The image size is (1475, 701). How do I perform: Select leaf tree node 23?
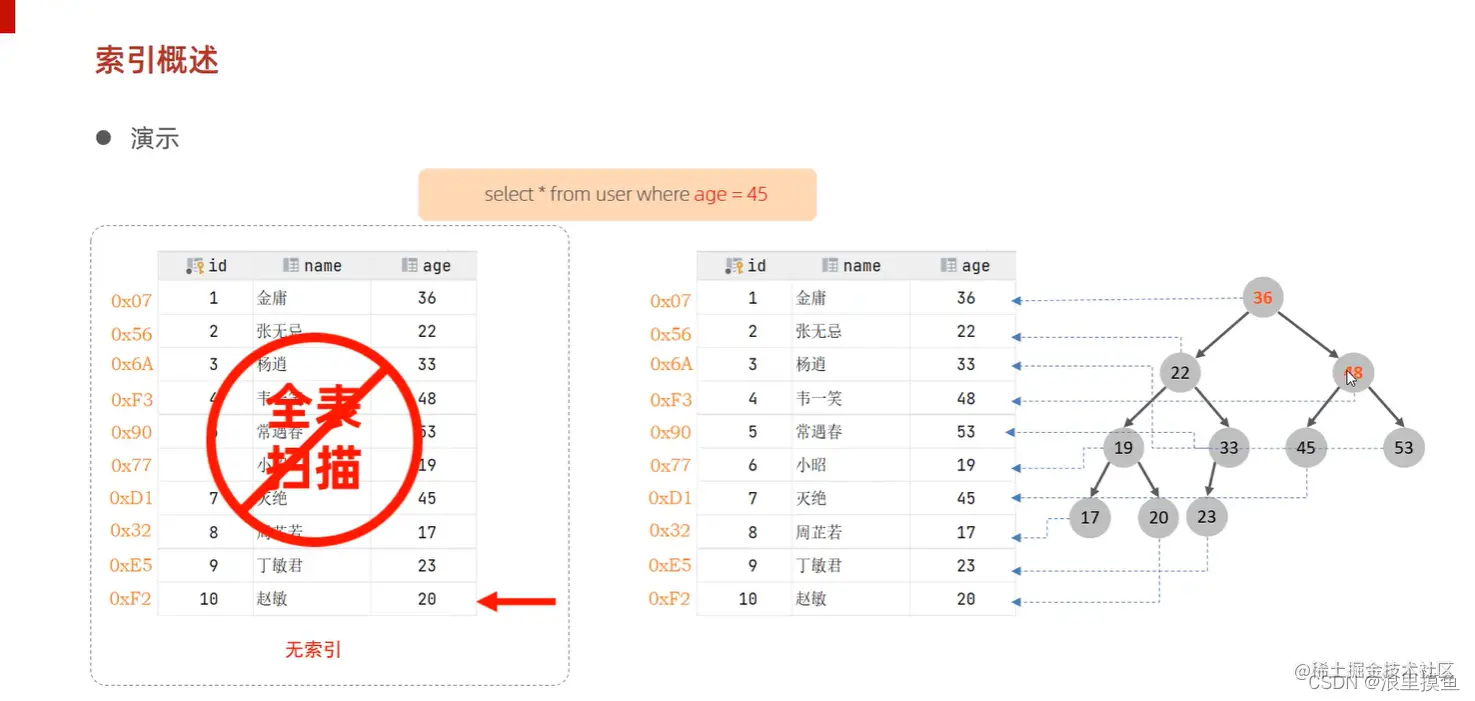point(1207,517)
